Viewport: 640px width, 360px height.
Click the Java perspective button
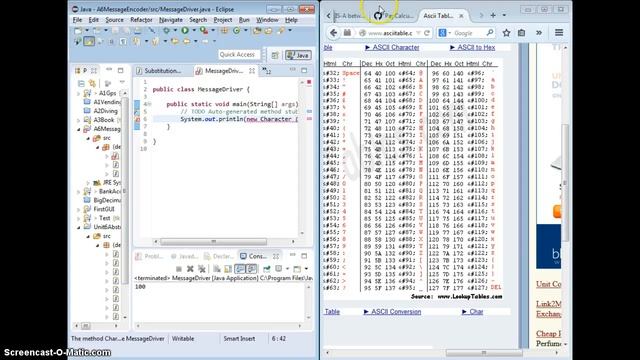[298, 55]
